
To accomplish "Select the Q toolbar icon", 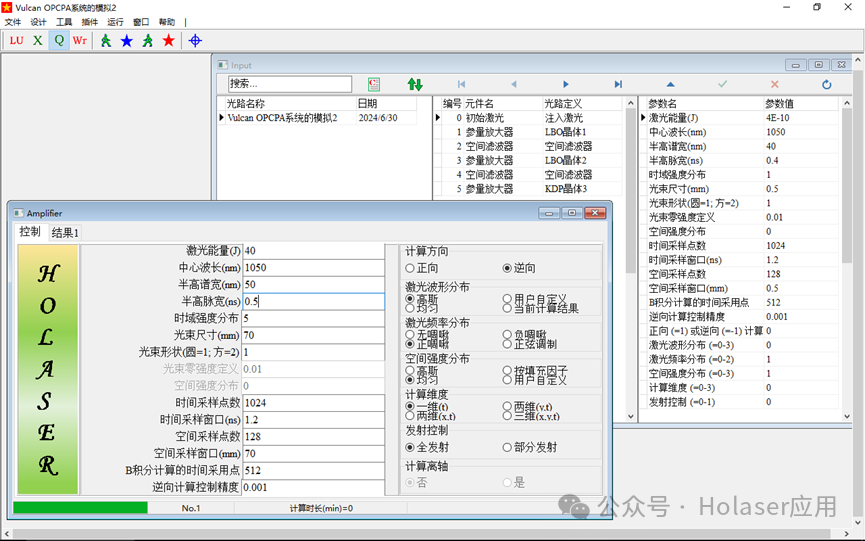I will point(59,41).
